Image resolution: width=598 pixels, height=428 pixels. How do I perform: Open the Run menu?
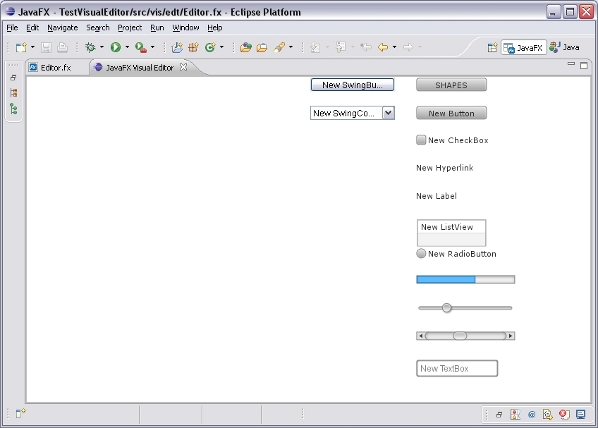coord(157,28)
